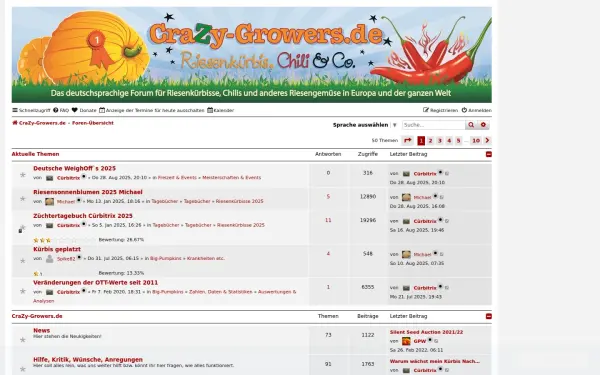The image size is (600, 375).
Task: Open jump-to-page arrow button
Action: pos(408,140)
